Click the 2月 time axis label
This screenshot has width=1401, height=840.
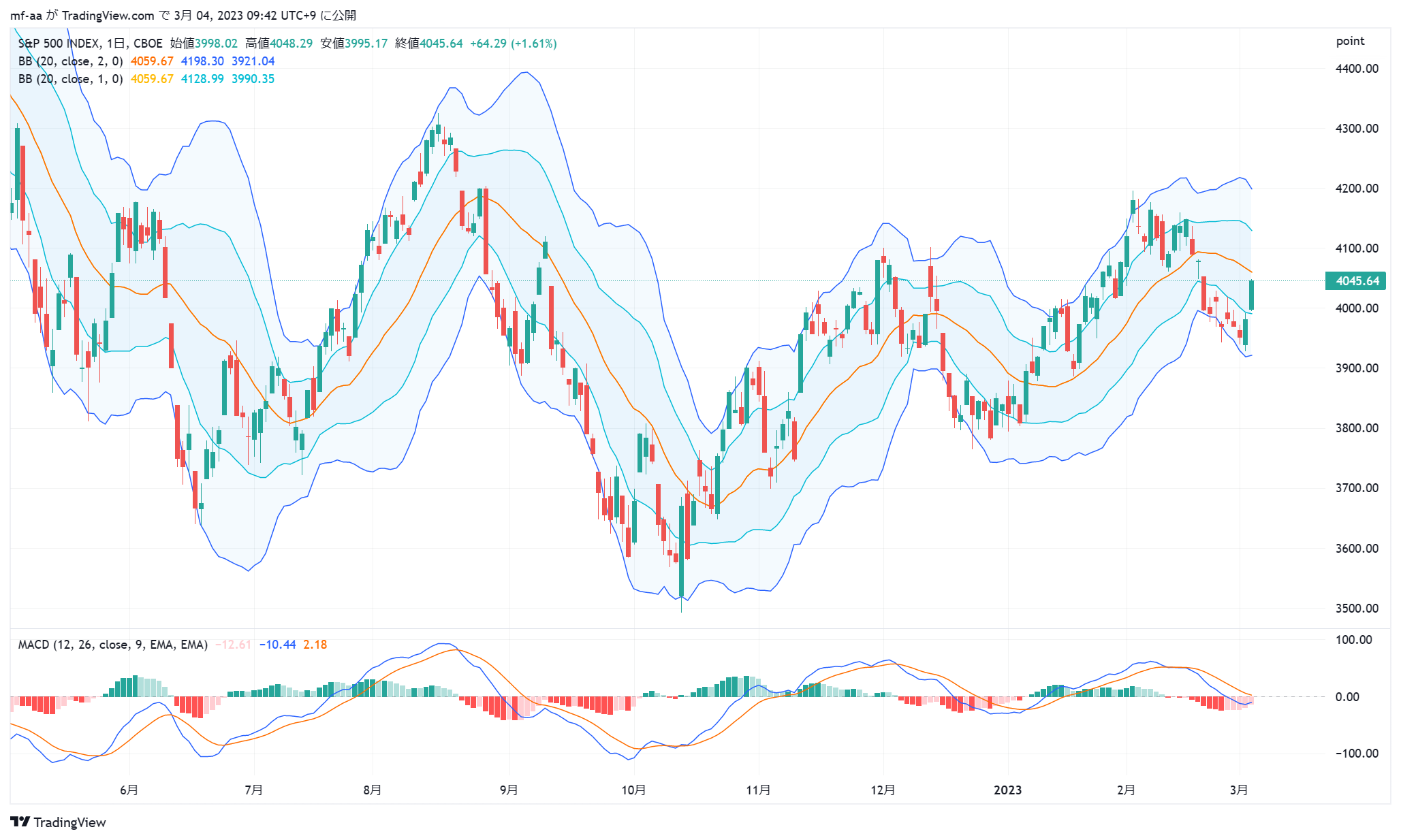[1126, 790]
